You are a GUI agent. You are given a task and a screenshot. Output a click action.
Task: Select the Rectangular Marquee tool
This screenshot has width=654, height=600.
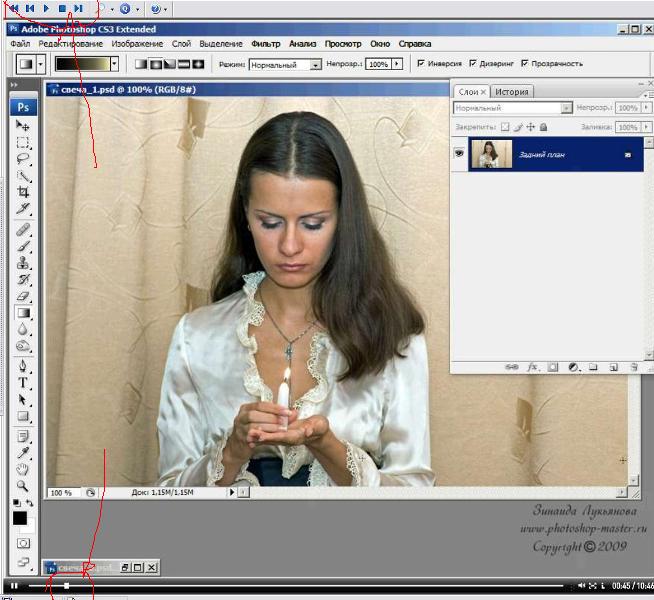pos(23,143)
